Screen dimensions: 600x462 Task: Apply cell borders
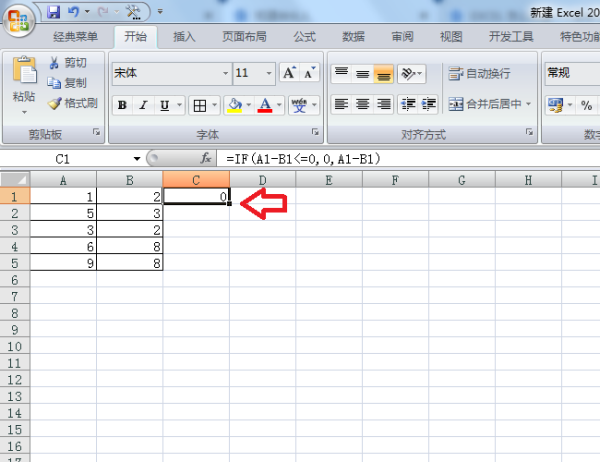200,105
